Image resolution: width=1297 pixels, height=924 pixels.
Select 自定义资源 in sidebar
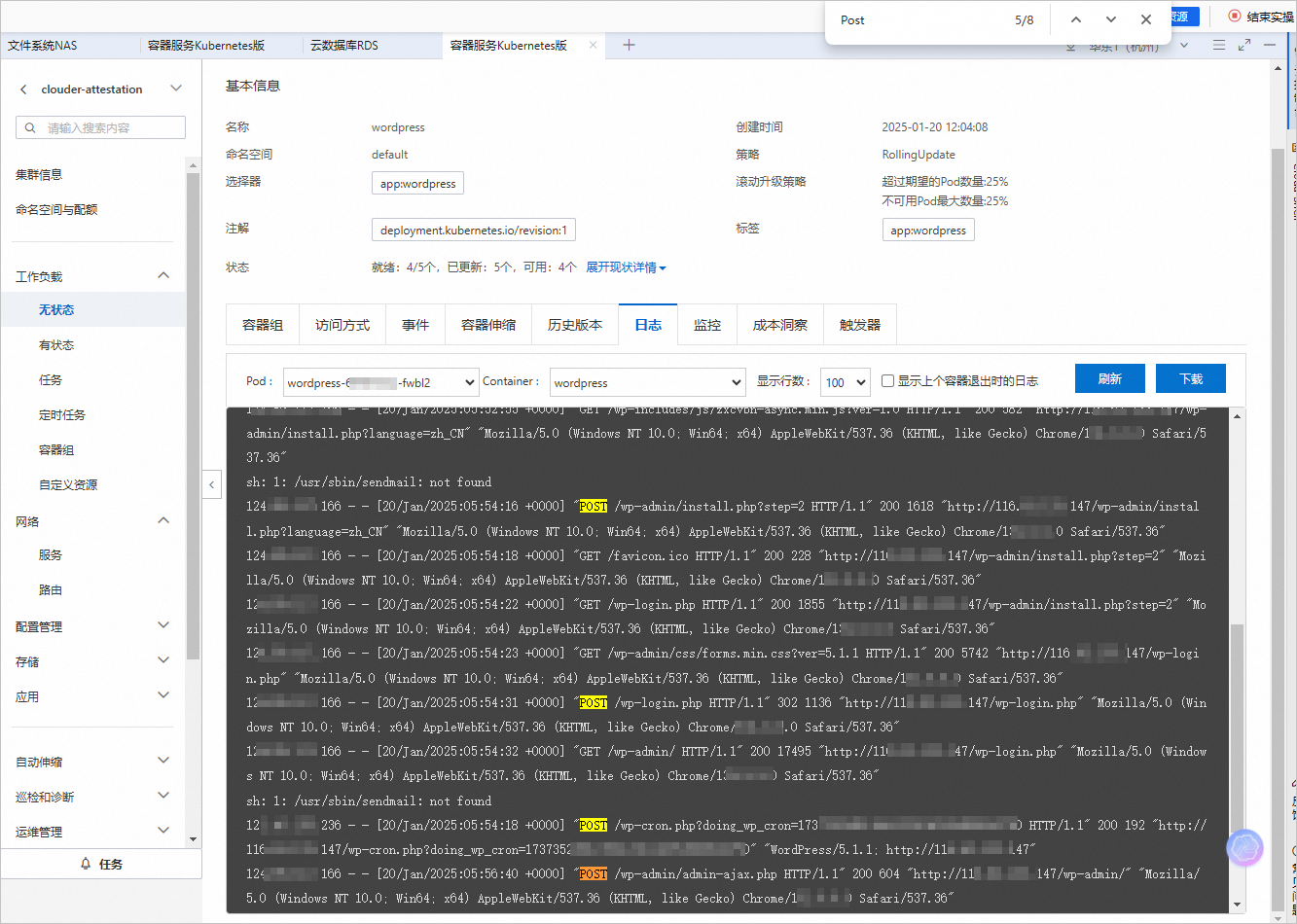68,485
